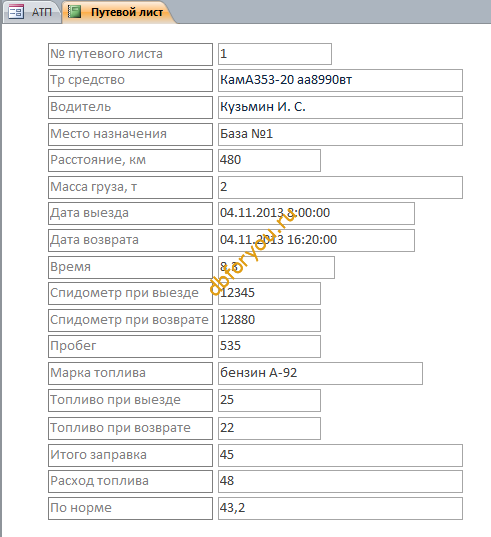This screenshot has height=537, width=491.
Task: Click the green Путевой лист report icon
Action: [75, 12]
